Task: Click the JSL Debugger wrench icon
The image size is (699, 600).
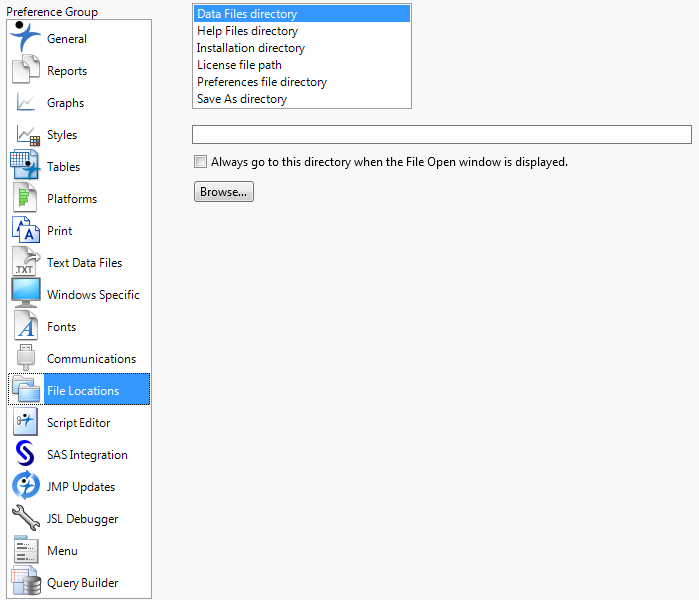Action: tap(26, 518)
